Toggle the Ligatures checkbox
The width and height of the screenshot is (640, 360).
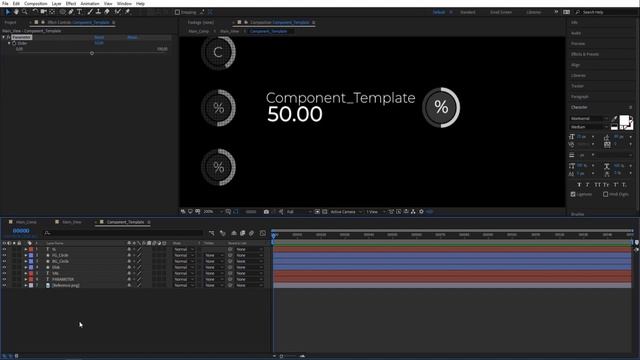point(573,194)
